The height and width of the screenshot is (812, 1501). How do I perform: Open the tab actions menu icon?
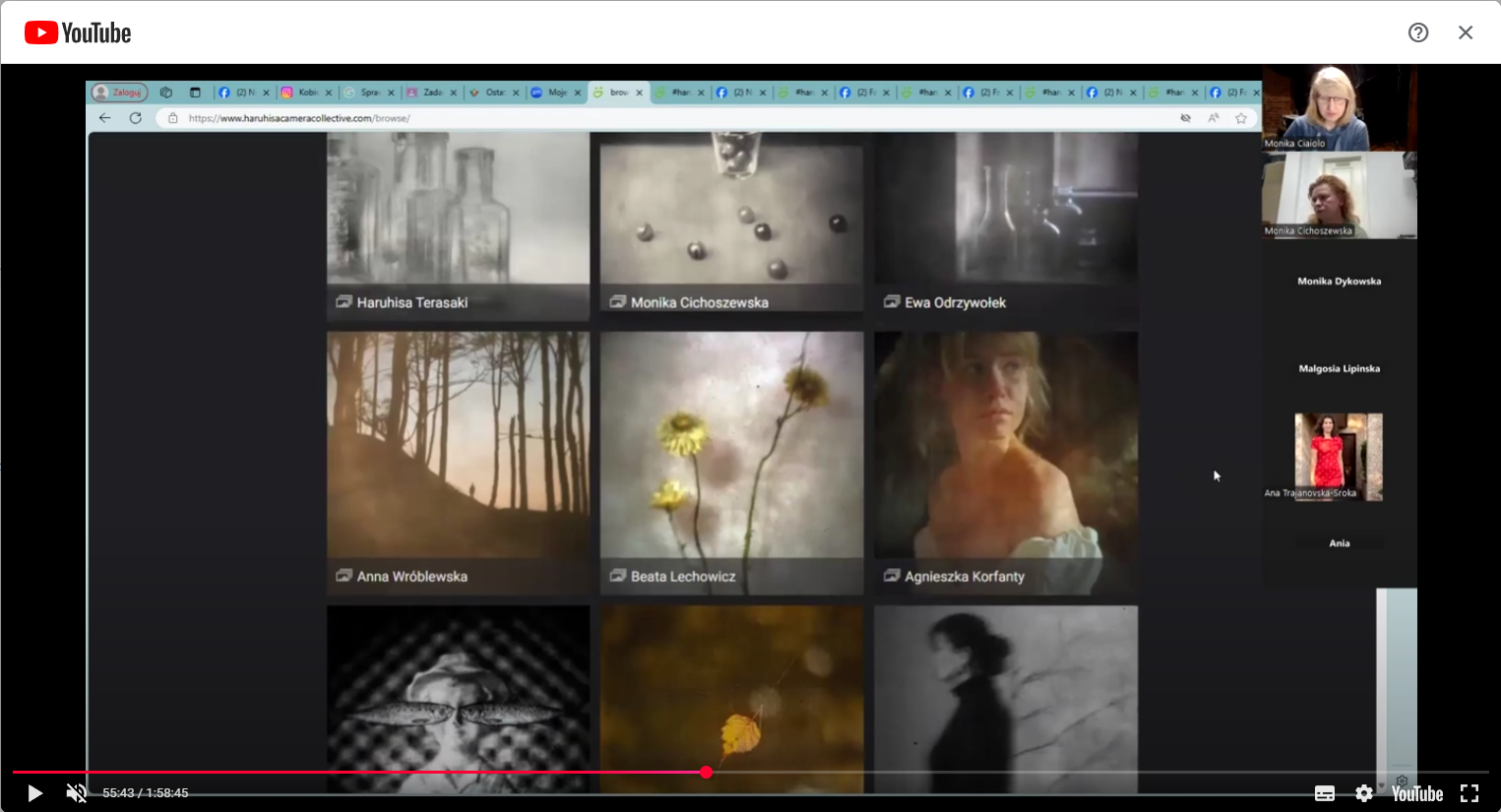pos(195,93)
